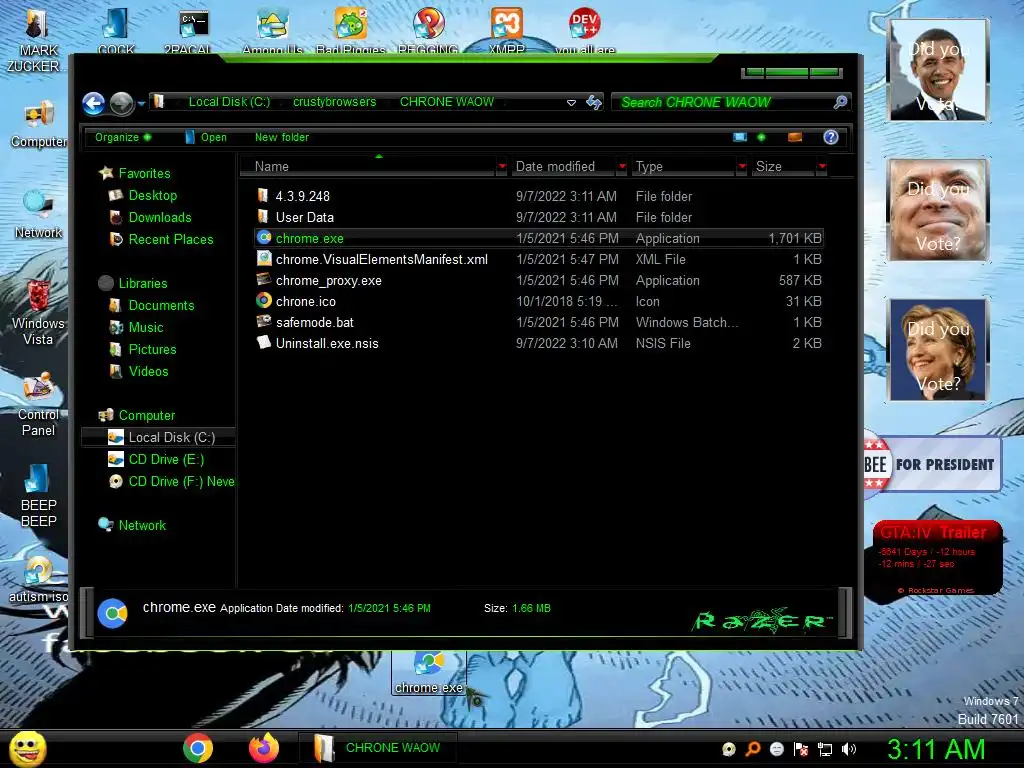Go back with the blue Back arrow
The width and height of the screenshot is (1024, 768).
93,103
